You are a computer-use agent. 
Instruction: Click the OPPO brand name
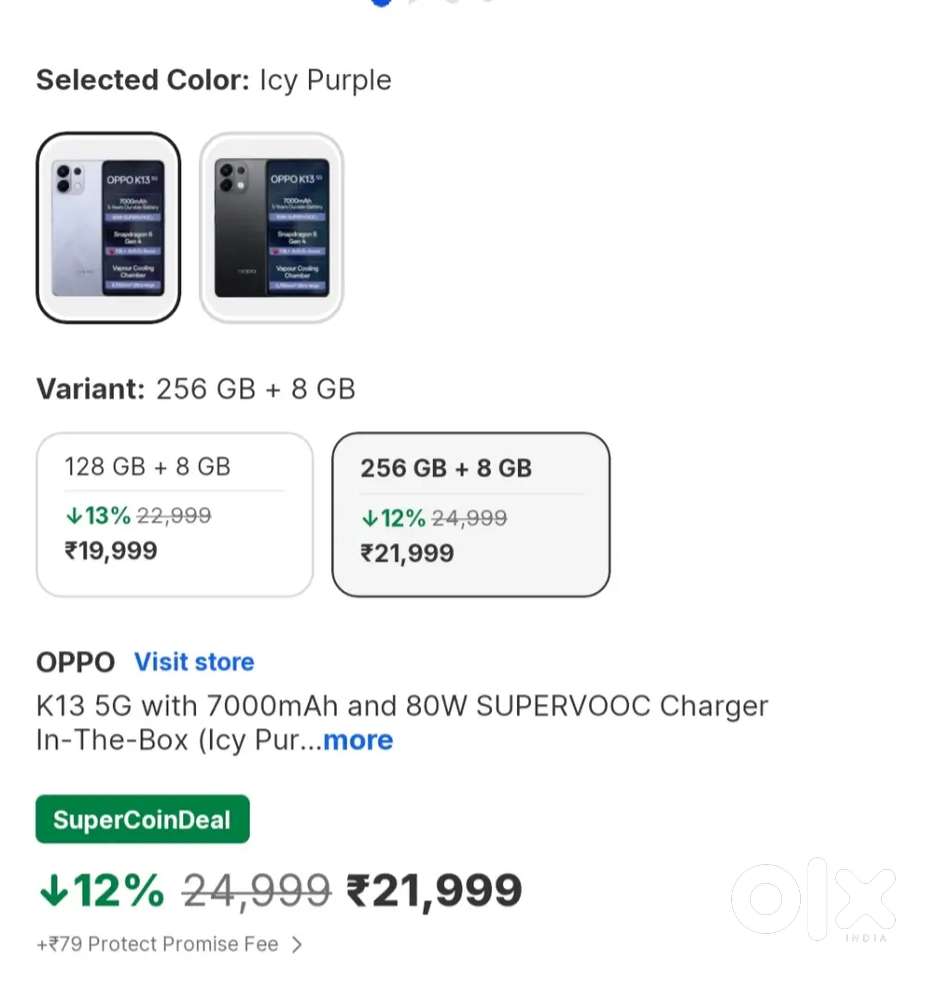point(75,662)
